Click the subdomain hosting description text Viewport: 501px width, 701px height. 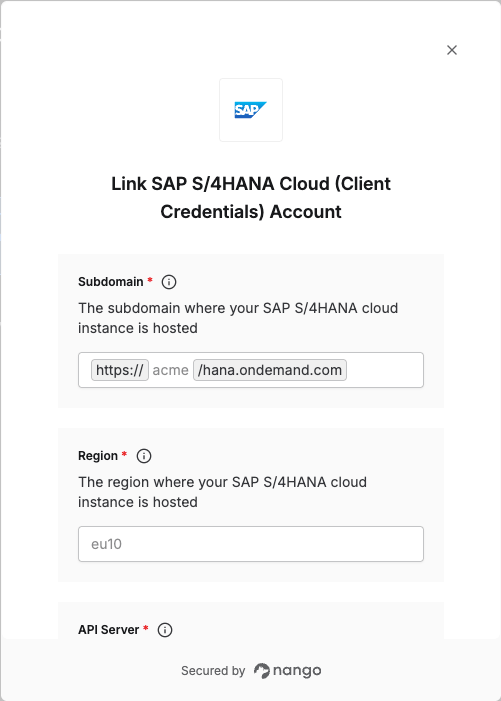pyautogui.click(x=238, y=318)
